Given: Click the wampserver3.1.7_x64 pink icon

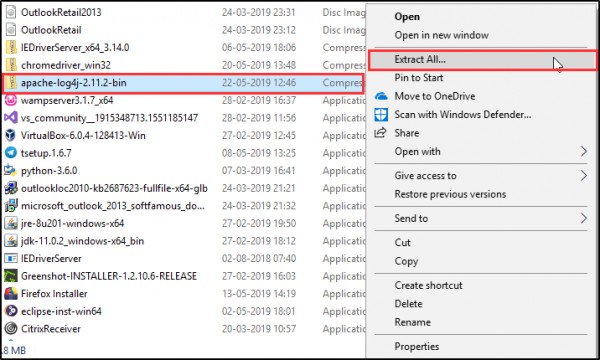Looking at the screenshot, I should click(x=11, y=100).
